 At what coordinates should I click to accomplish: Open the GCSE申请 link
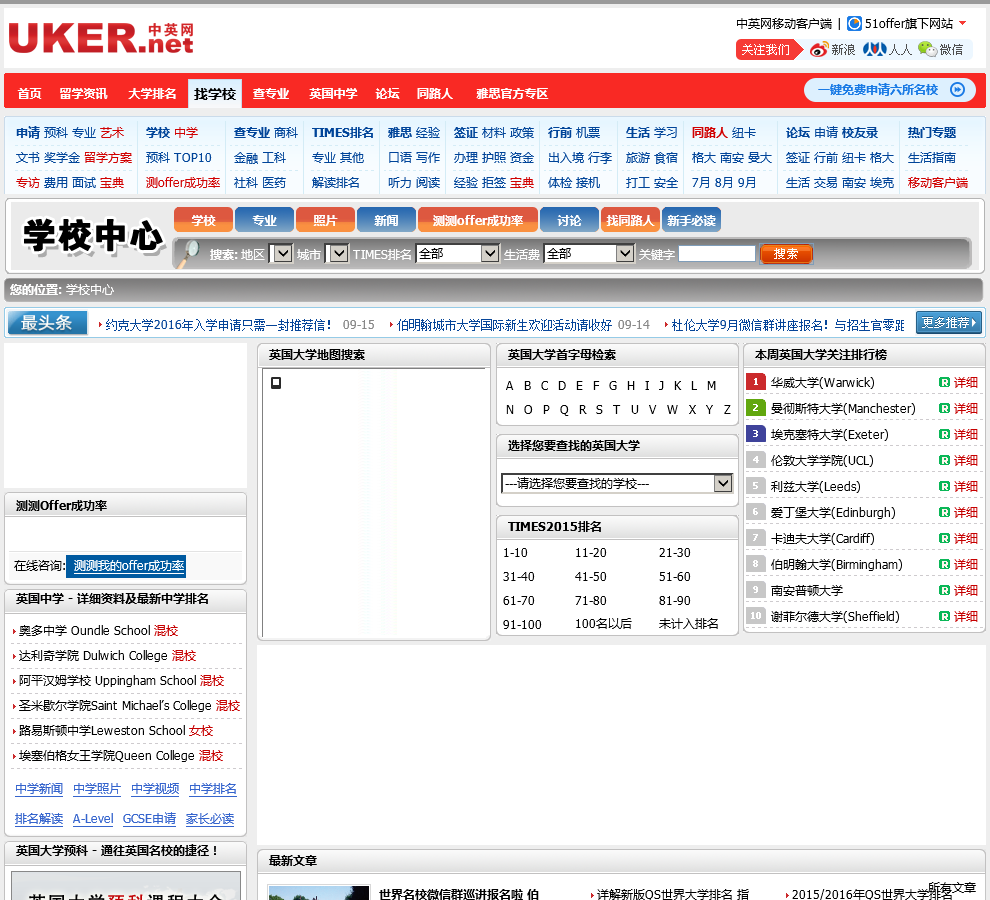point(149,819)
